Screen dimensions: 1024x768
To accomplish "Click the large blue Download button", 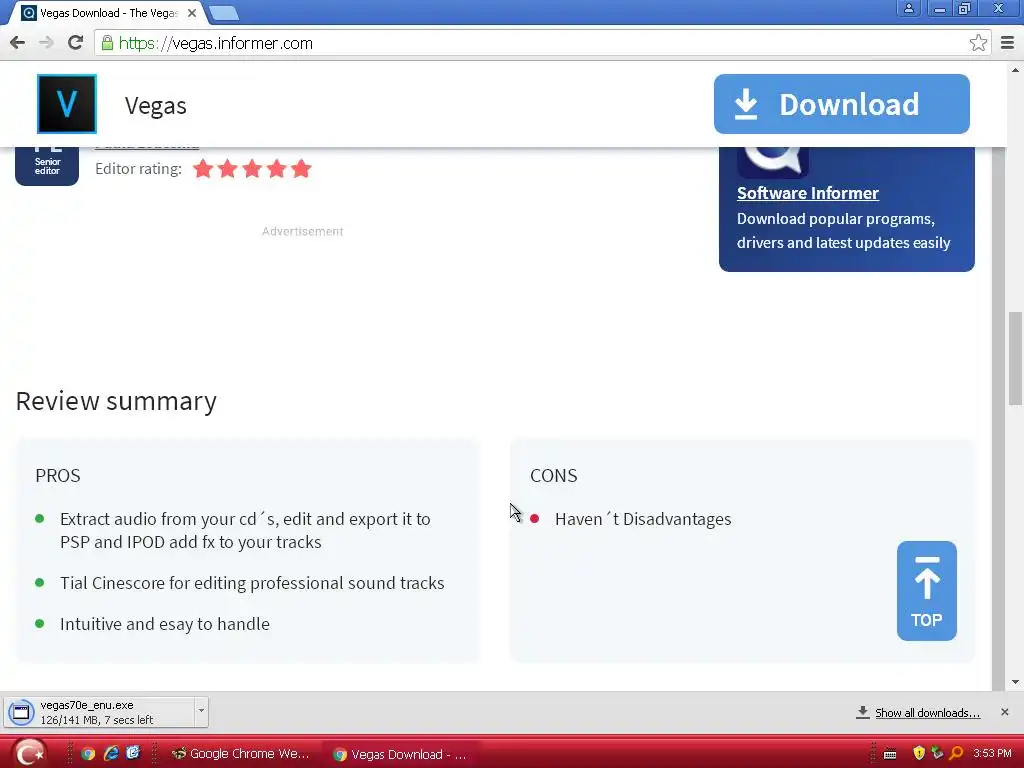I will (842, 104).
